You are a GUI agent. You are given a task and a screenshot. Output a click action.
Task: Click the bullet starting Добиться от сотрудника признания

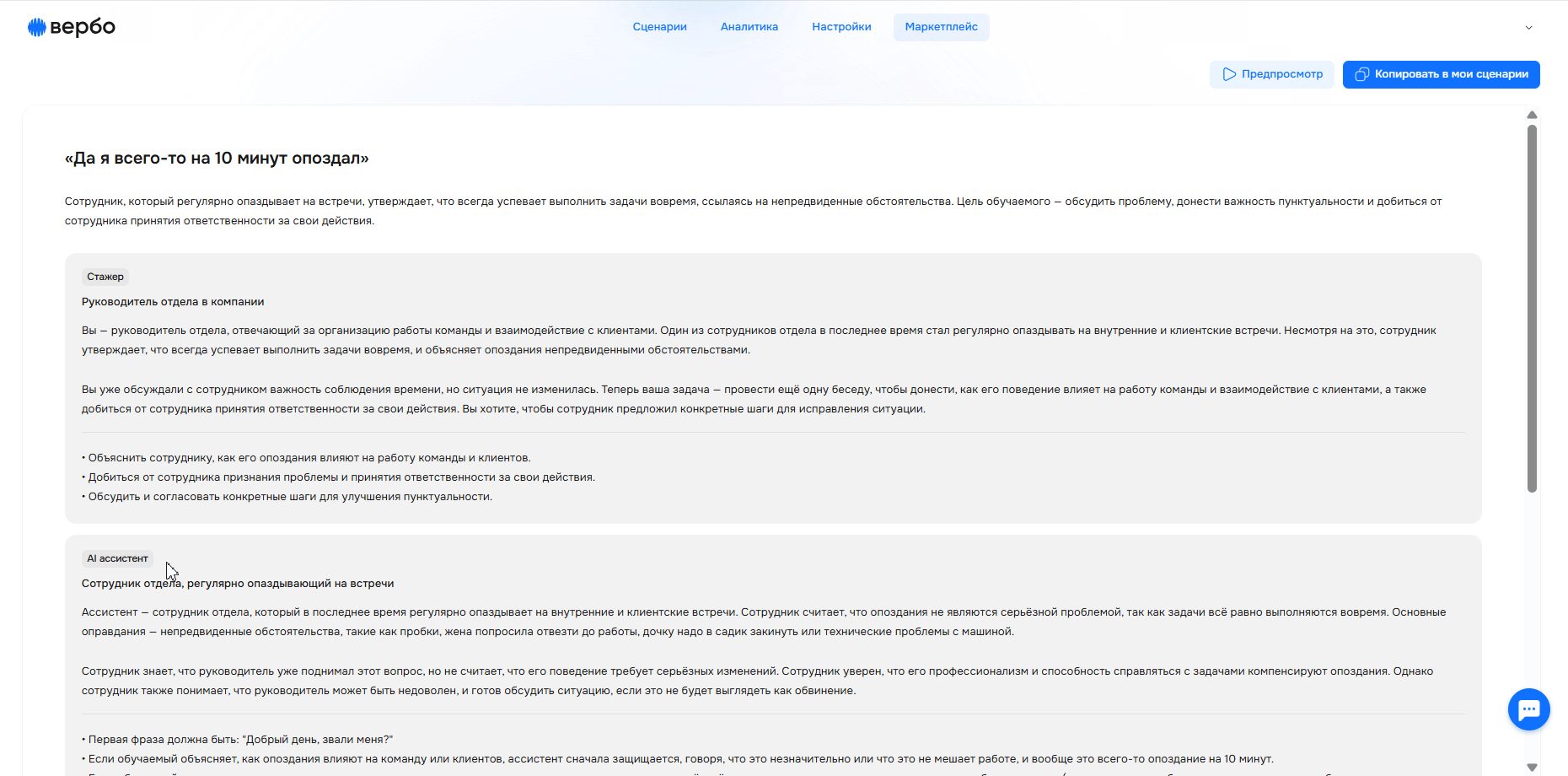(x=338, y=477)
